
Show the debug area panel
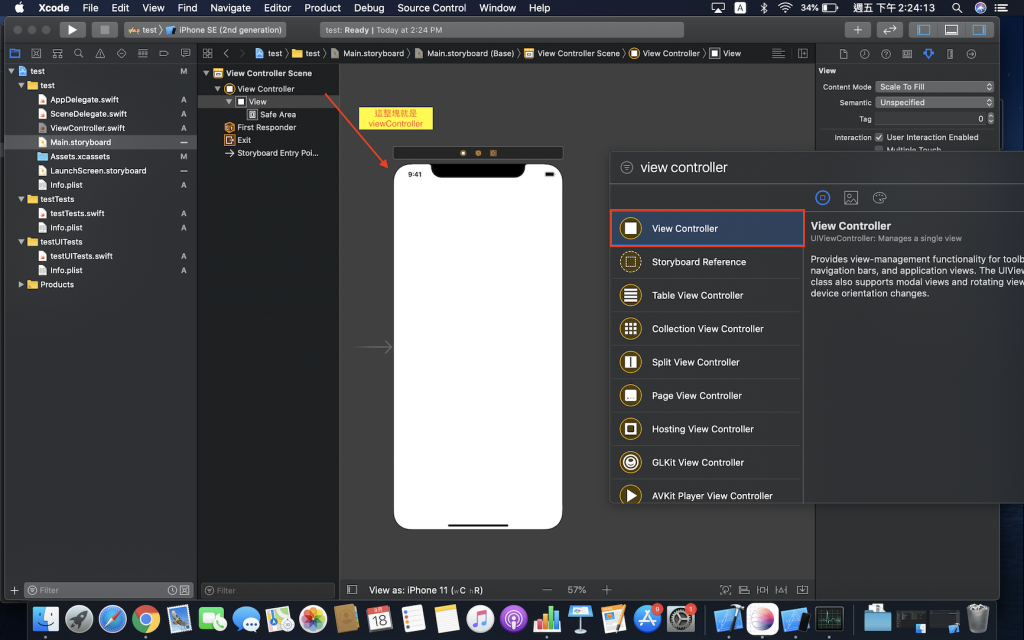[x=952, y=29]
